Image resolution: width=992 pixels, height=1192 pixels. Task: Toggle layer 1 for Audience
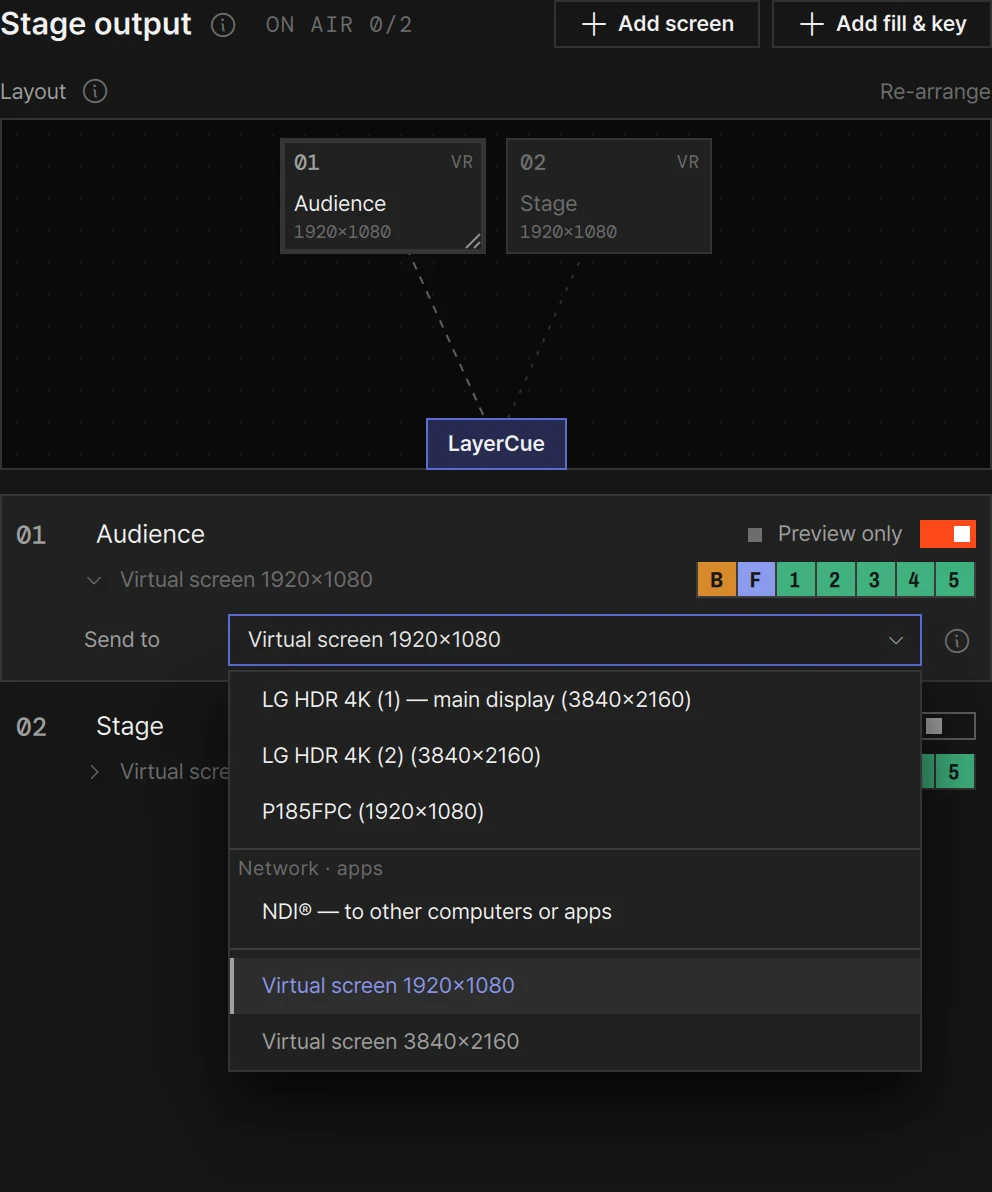(795, 580)
